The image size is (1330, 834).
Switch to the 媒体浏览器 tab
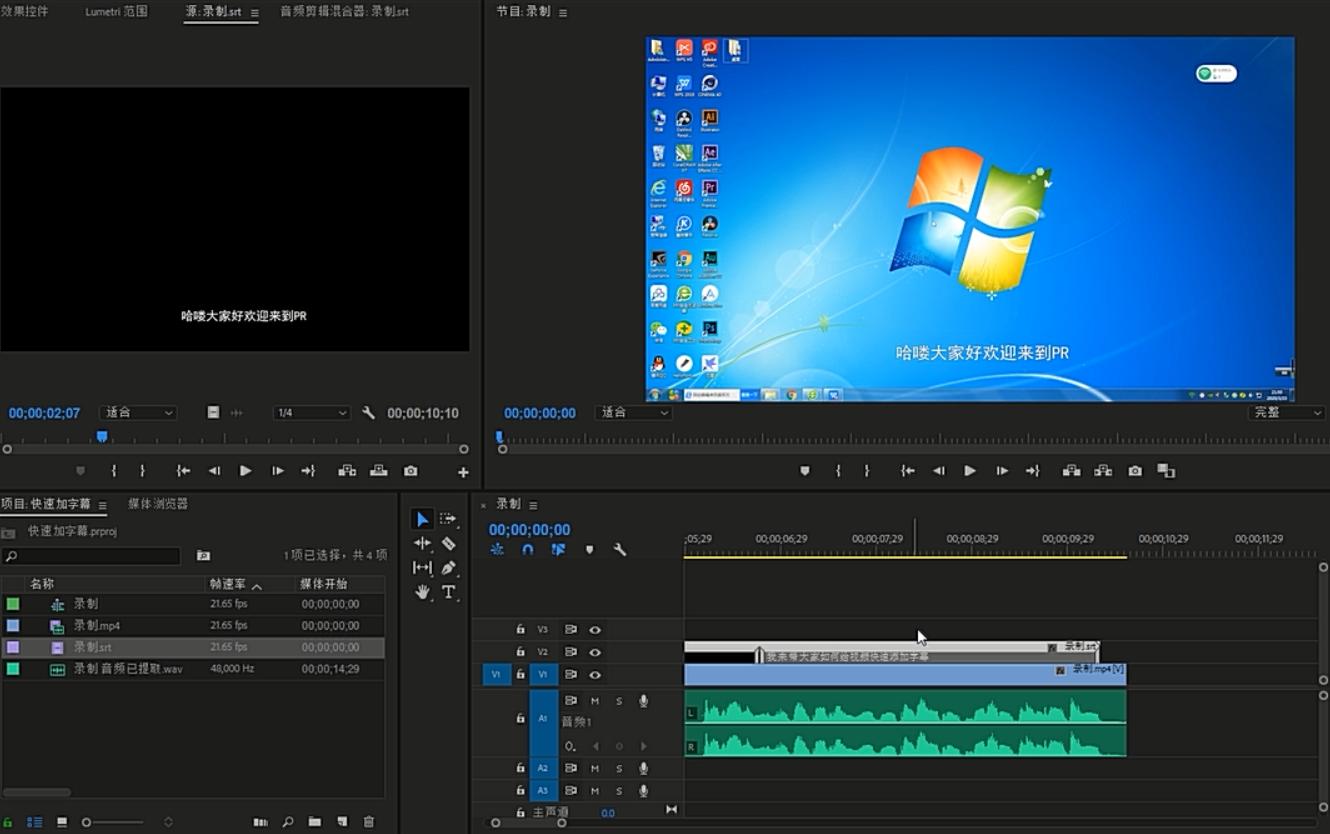click(x=158, y=504)
